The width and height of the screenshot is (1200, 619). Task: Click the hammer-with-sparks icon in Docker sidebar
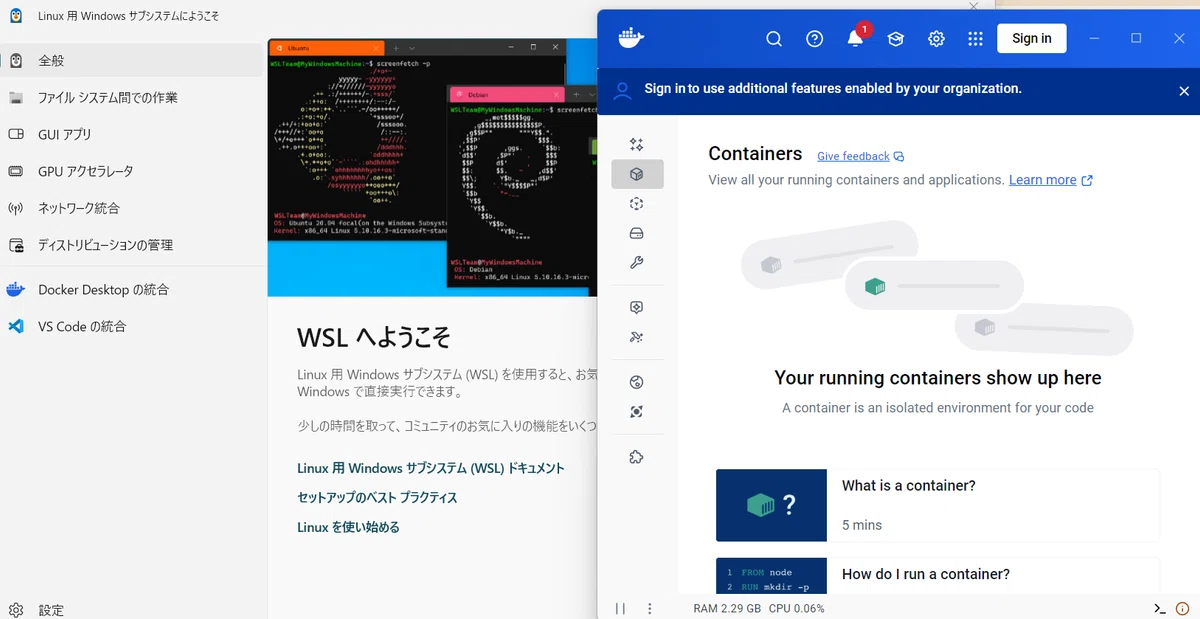point(637,338)
